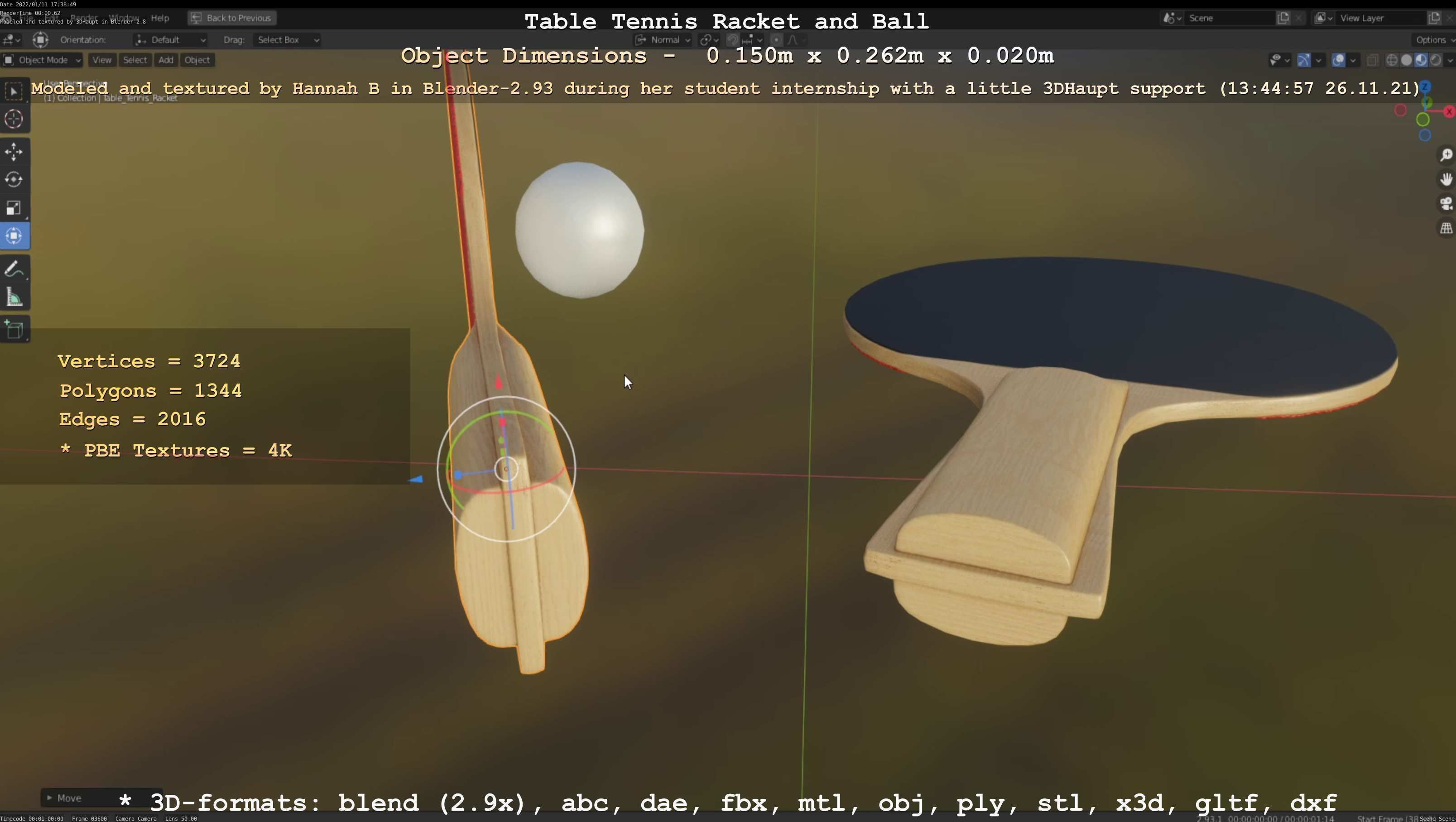Screen dimensions: 1456x822
Task: Select the Select Box tool in the toolbar
Action: coord(14,91)
